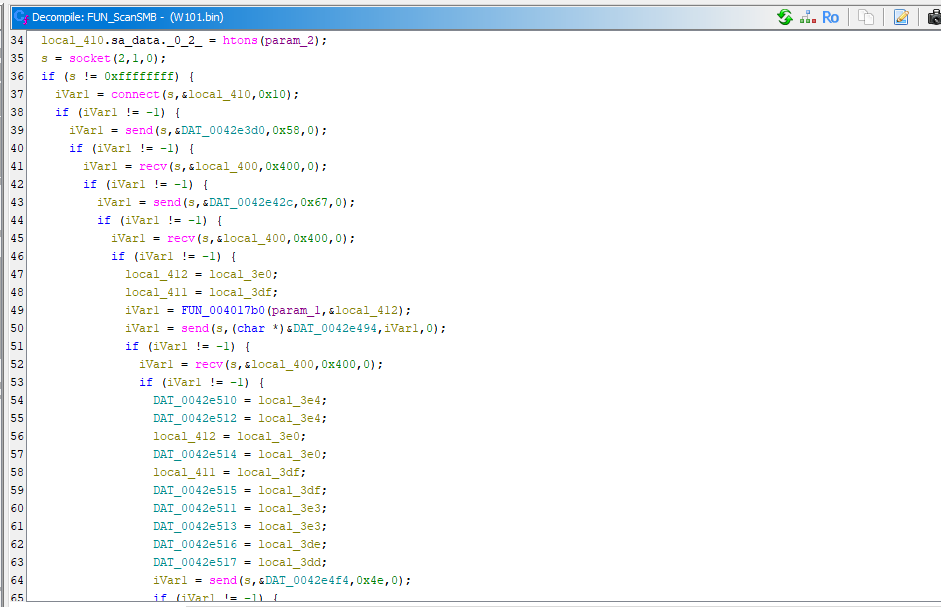Screen dimensions: 941x607
Task: Click the pencil edit/export icon
Action: (x=901, y=17)
